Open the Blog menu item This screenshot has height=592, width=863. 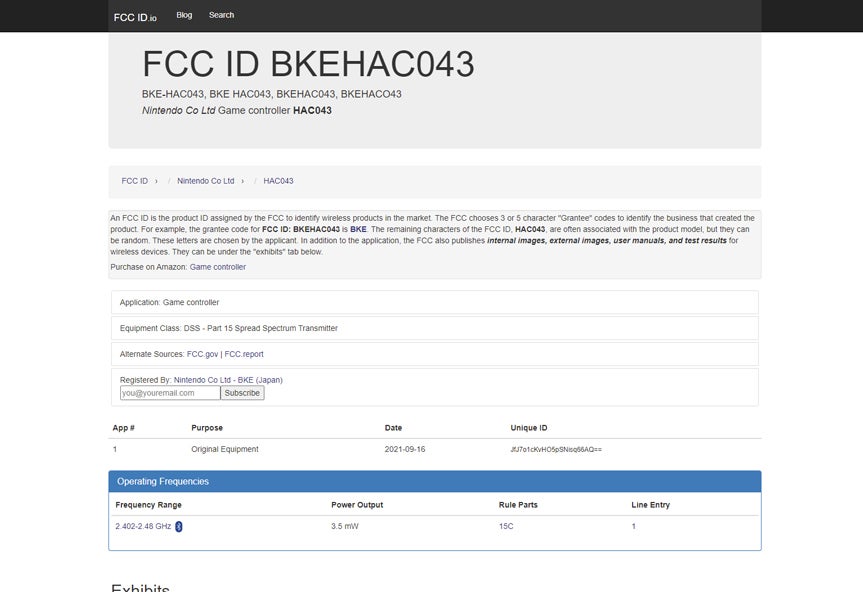click(184, 15)
